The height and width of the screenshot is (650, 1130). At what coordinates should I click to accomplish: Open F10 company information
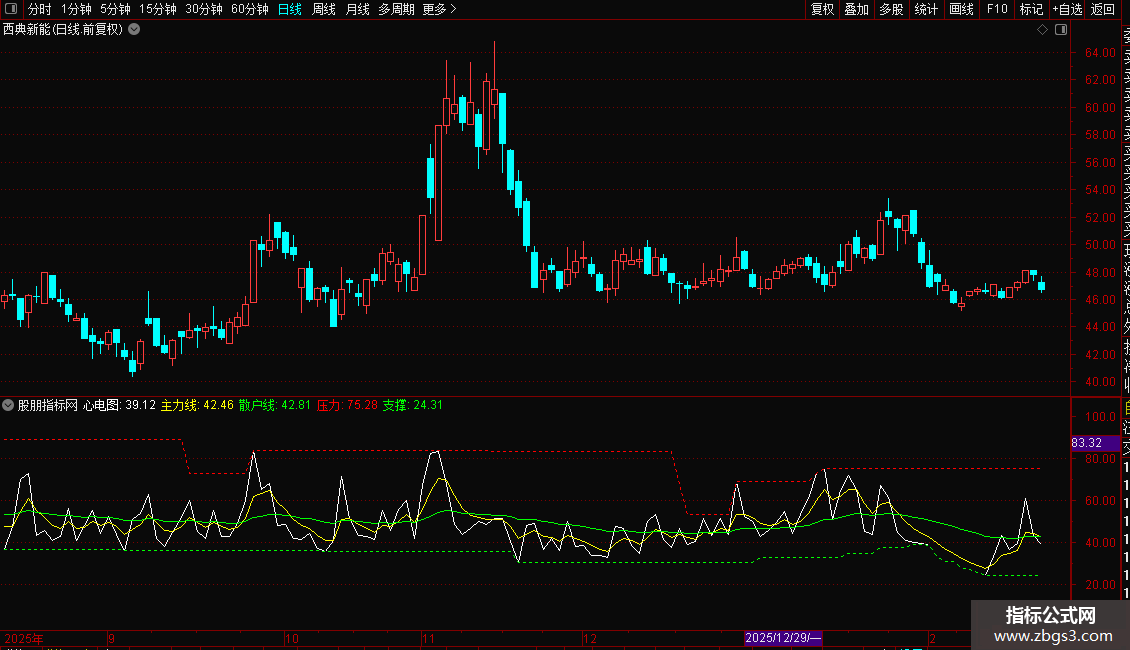997,9
